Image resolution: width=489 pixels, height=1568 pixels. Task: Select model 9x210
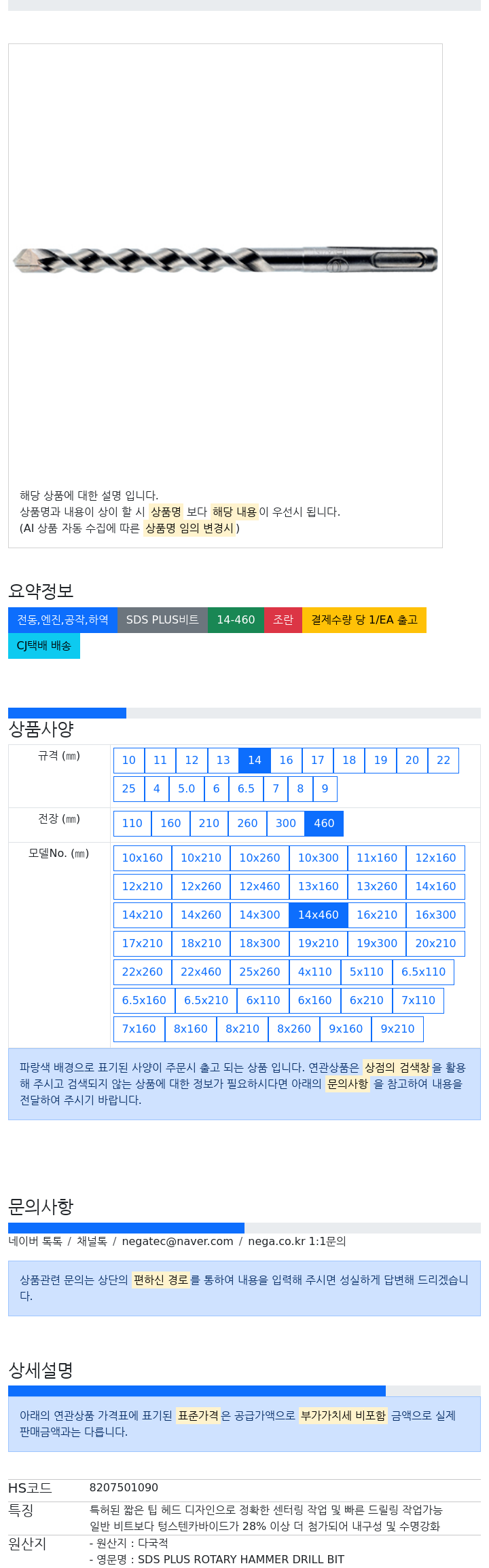(398, 1029)
